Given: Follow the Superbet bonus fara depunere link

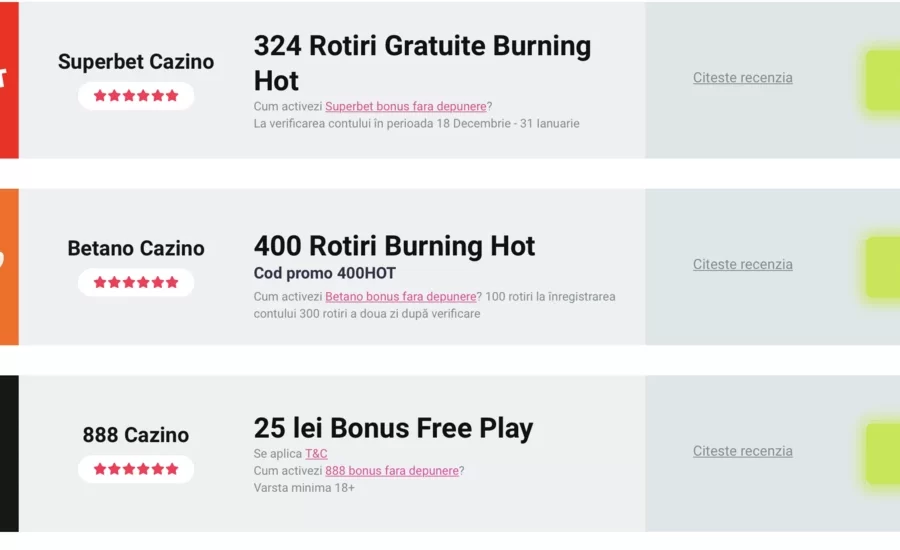Looking at the screenshot, I should pyautogui.click(x=405, y=106).
